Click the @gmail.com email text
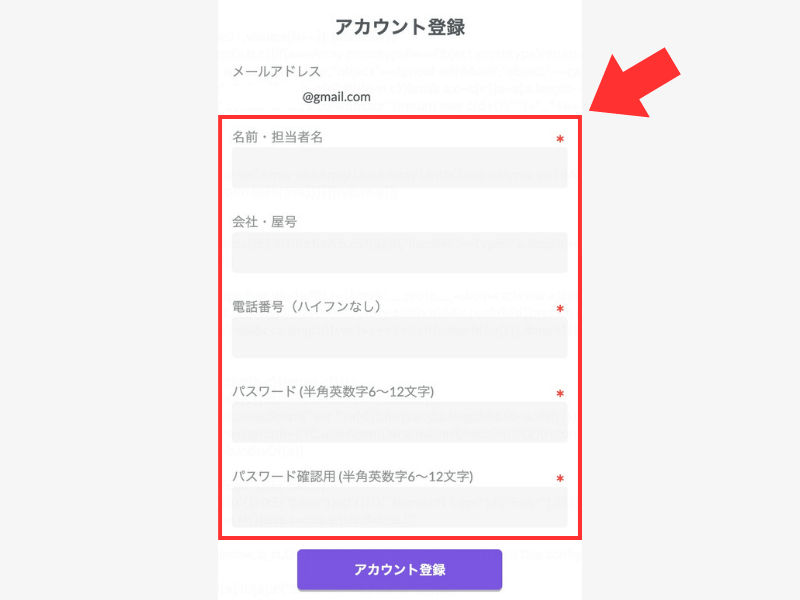800x600 pixels. point(337,97)
